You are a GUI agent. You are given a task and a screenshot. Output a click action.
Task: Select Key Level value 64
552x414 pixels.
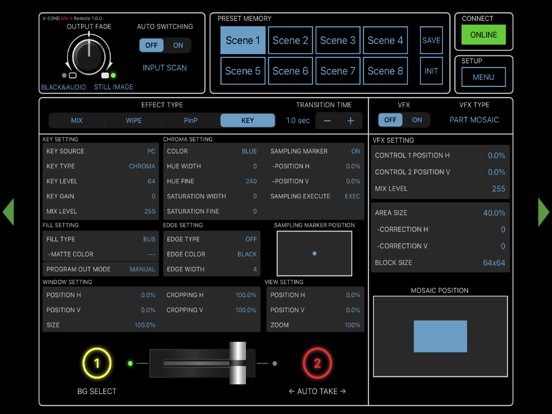click(x=151, y=181)
